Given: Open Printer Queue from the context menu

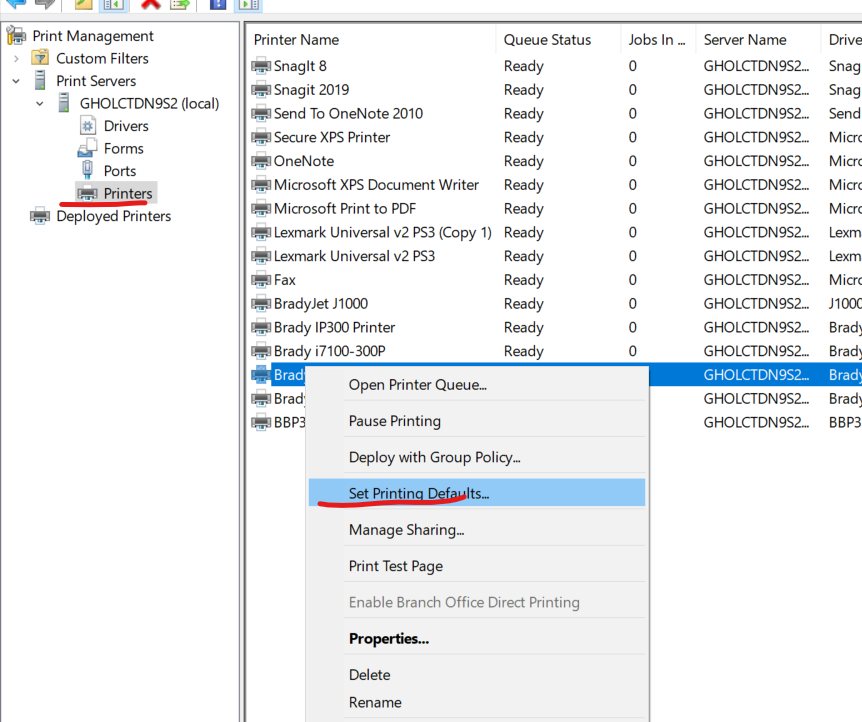Looking at the screenshot, I should tap(417, 385).
